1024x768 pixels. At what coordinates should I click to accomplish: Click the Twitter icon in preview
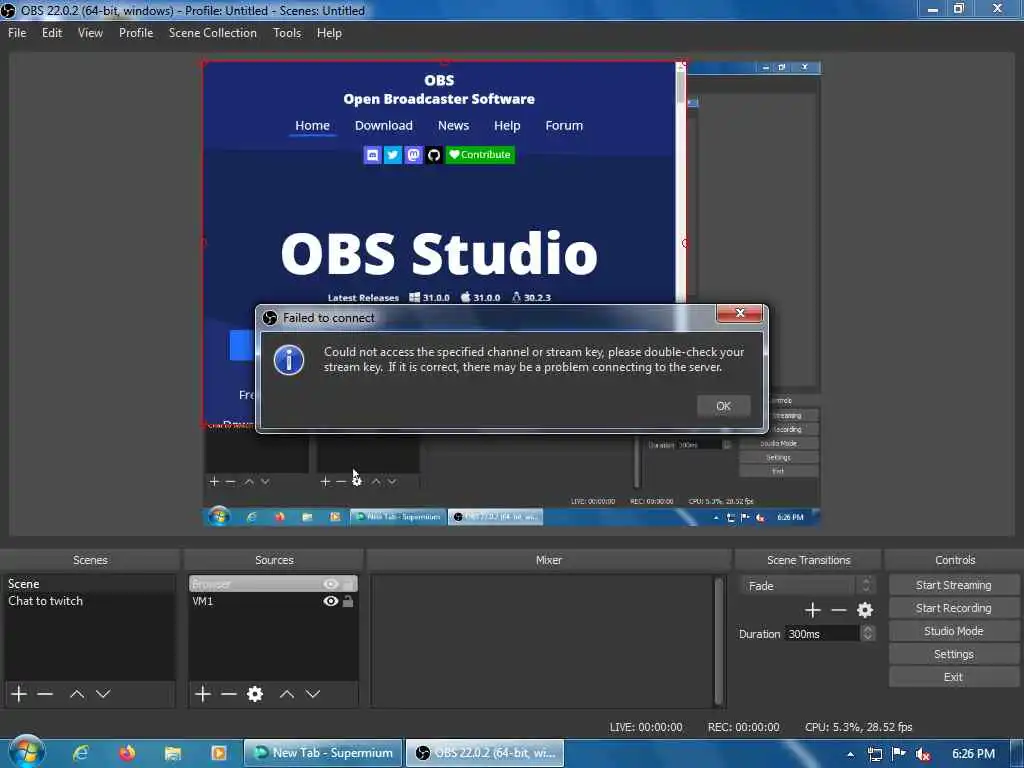coord(392,155)
